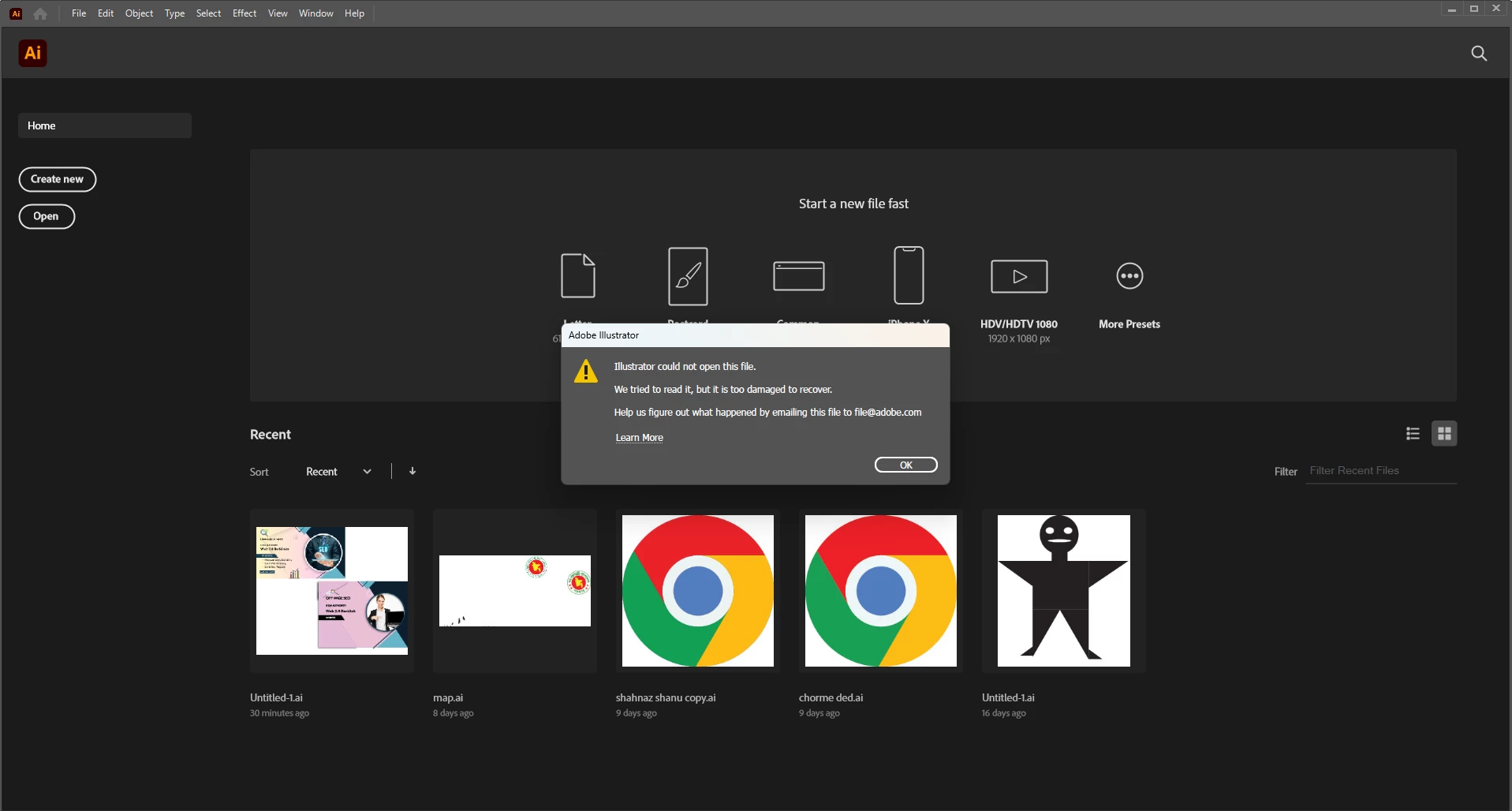Open shahnaz shanu copy.ai thumbnail
Screen dimensions: 1512x811
(x=698, y=591)
